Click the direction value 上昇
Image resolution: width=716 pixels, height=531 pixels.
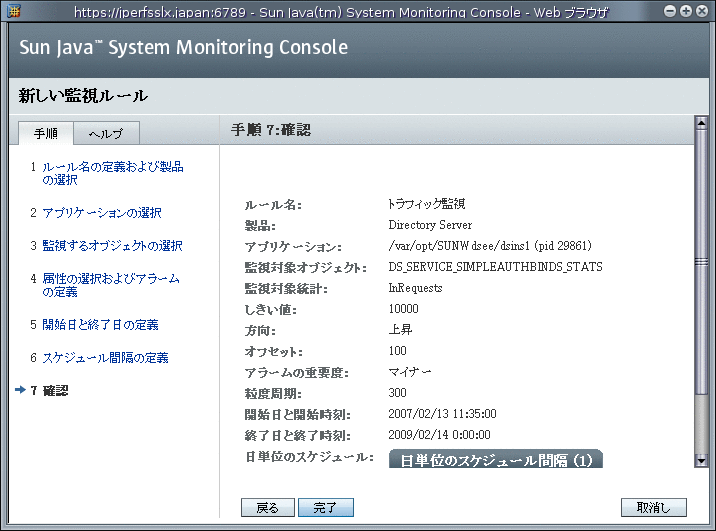(400, 330)
